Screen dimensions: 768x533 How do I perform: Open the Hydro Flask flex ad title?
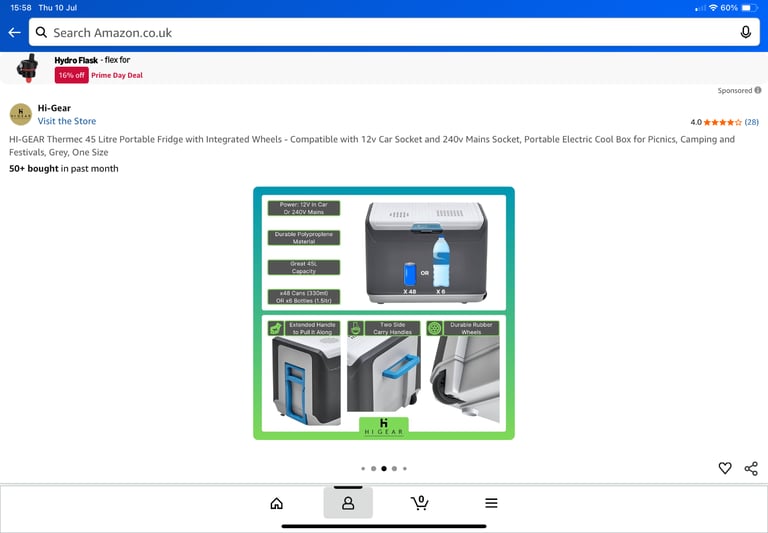92,60
